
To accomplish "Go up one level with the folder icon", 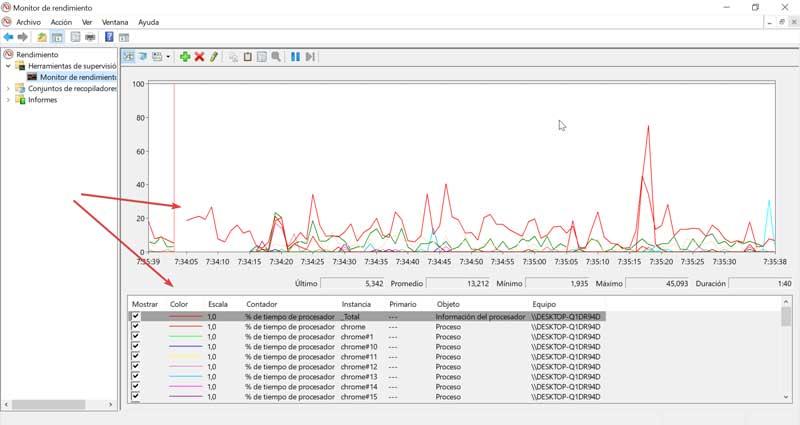I will pyautogui.click(x=42, y=37).
